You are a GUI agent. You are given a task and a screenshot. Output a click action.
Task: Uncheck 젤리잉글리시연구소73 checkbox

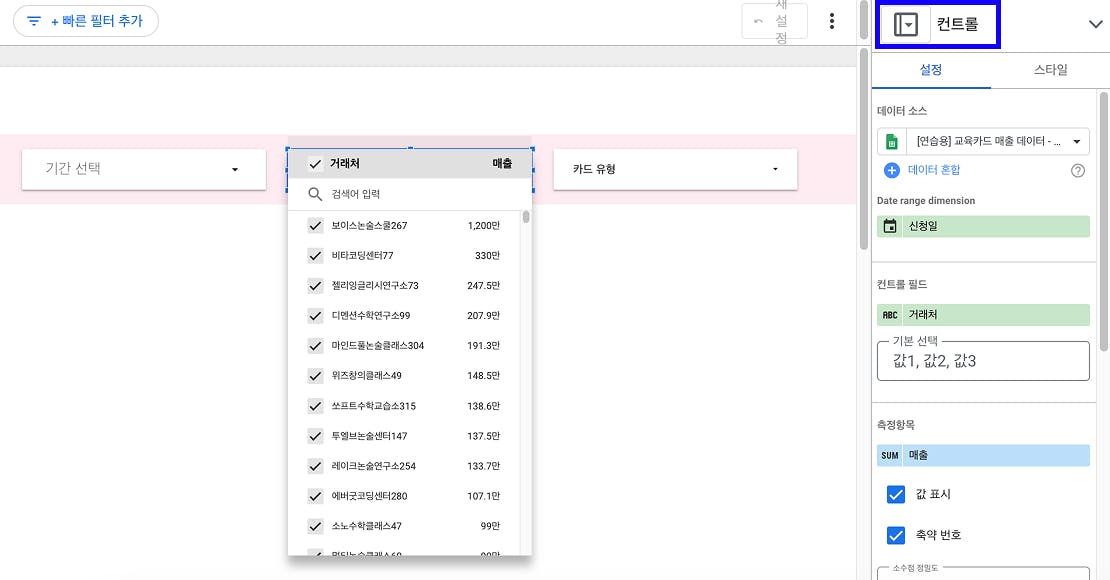point(315,286)
